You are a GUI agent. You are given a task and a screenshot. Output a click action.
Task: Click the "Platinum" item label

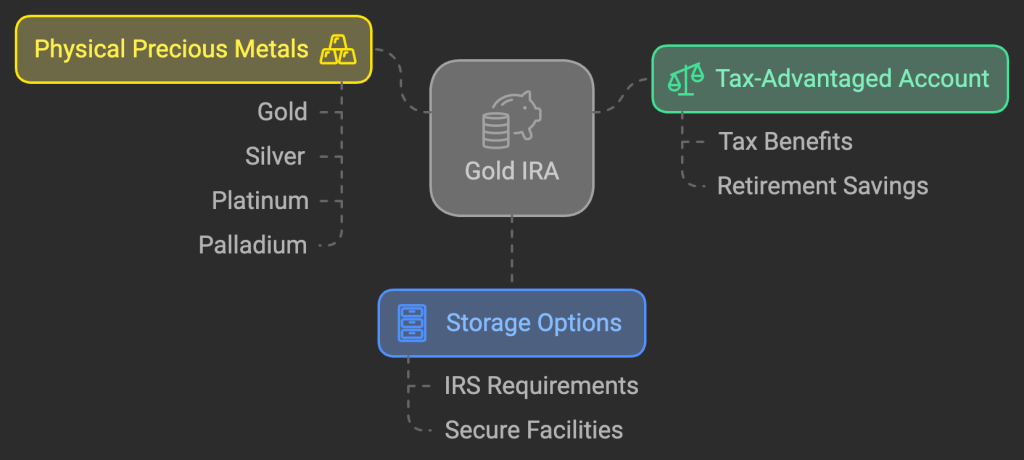tap(260, 201)
